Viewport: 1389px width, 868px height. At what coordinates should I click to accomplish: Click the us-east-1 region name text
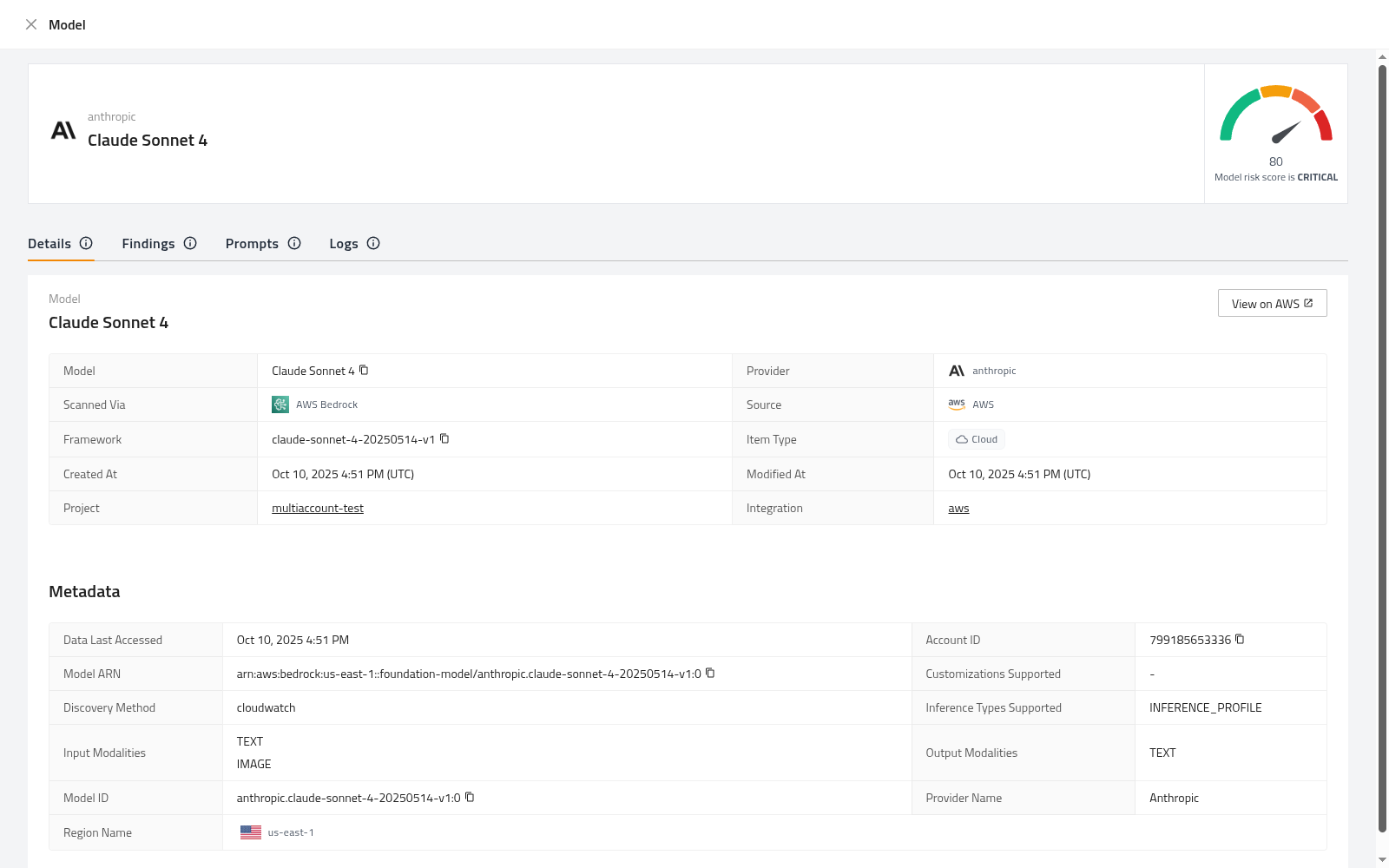coord(291,832)
